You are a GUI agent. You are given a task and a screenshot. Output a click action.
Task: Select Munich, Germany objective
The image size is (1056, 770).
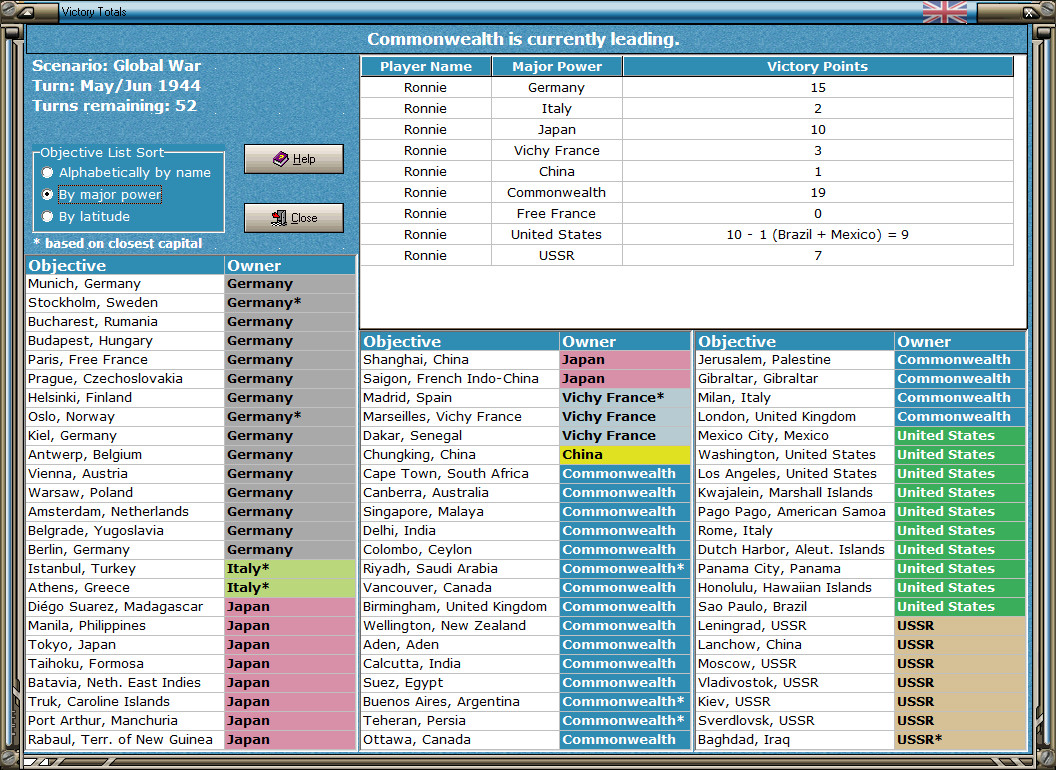[x=125, y=284]
